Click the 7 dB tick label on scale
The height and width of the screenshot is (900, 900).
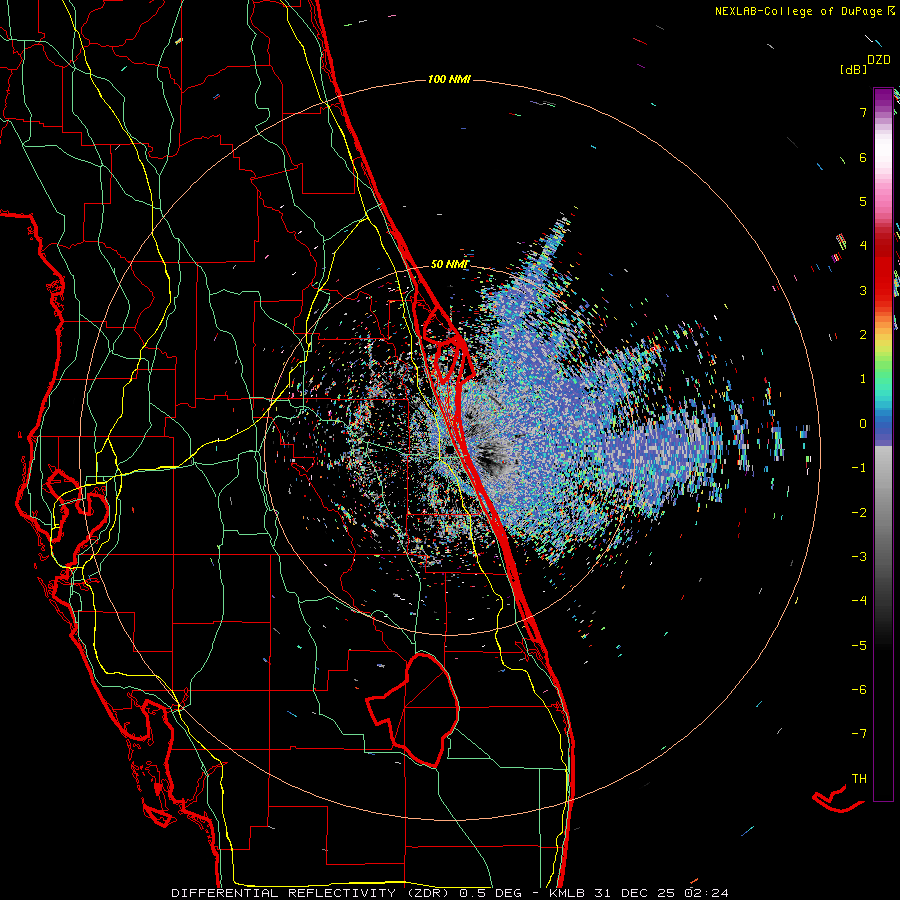[863, 112]
